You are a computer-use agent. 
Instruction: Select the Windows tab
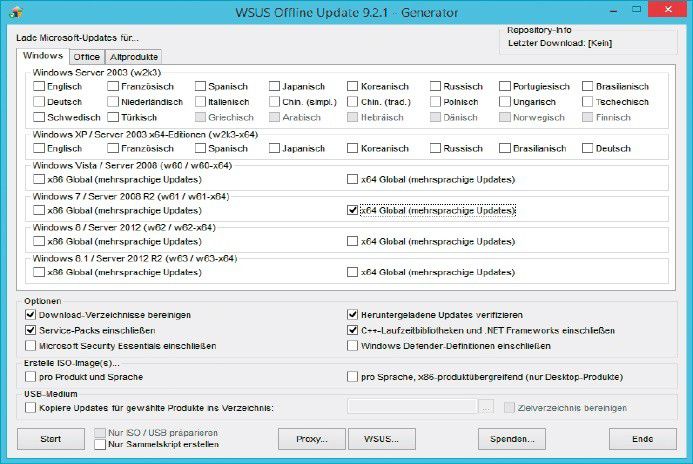43,56
